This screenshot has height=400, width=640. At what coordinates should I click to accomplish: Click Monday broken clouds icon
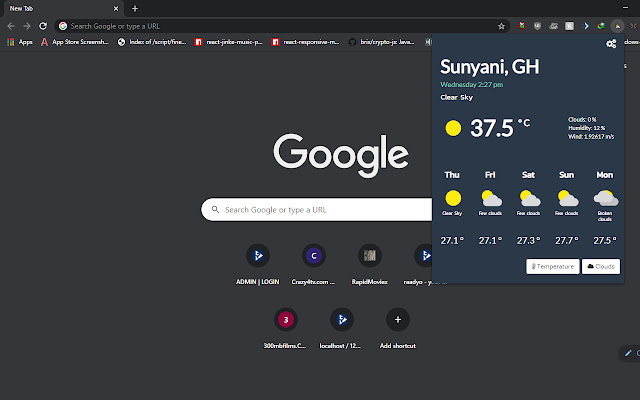(x=606, y=198)
